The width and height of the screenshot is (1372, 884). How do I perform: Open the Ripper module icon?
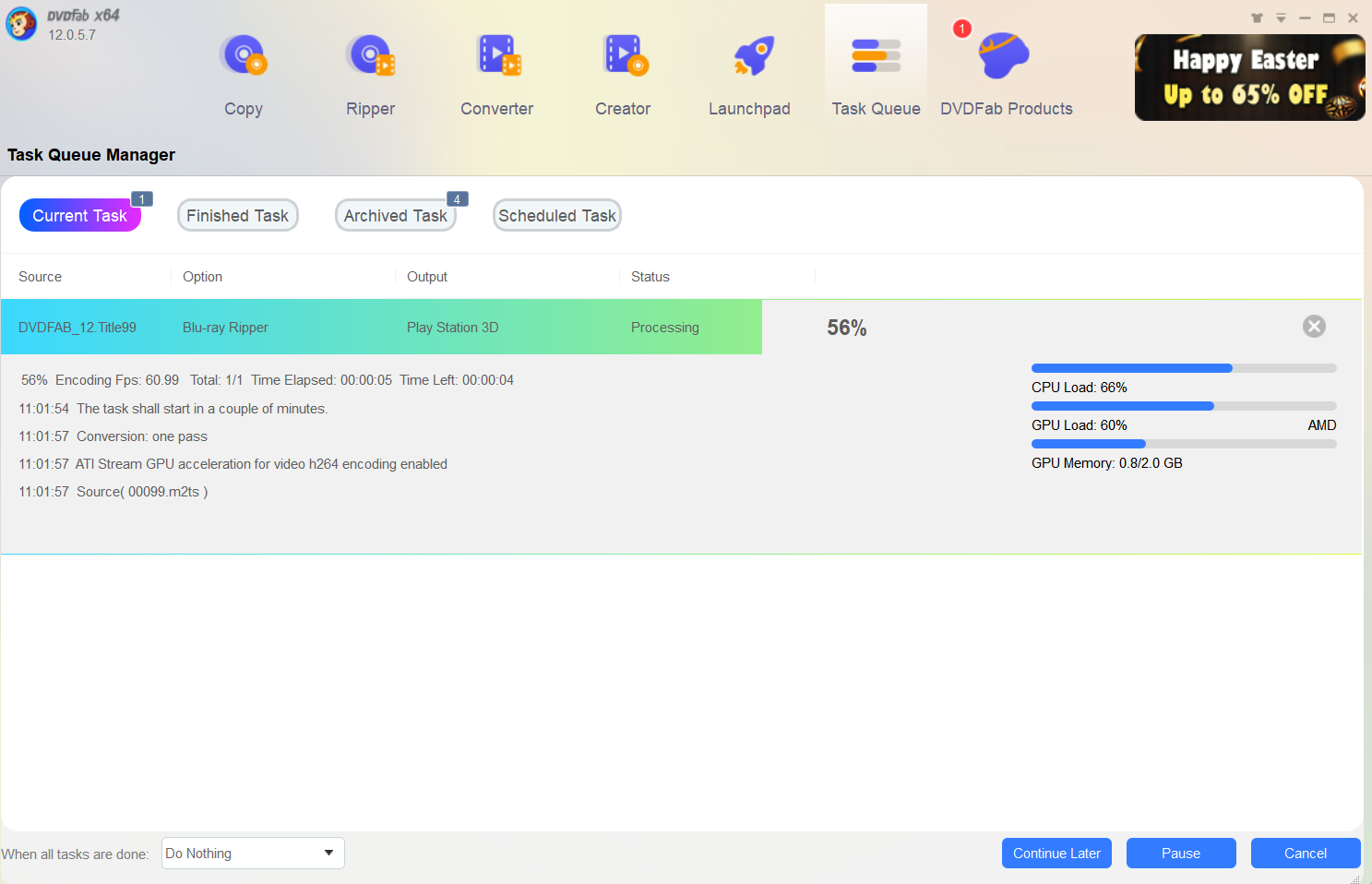370,55
